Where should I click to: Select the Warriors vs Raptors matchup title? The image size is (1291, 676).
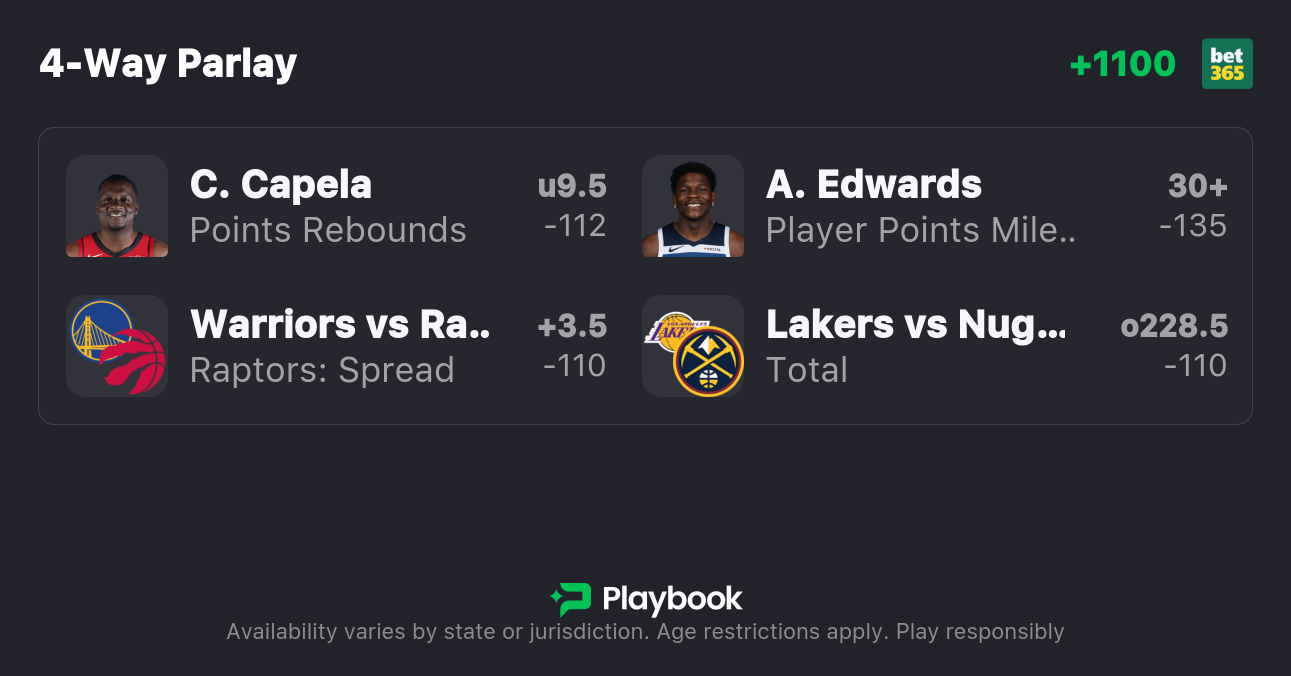coord(340,324)
